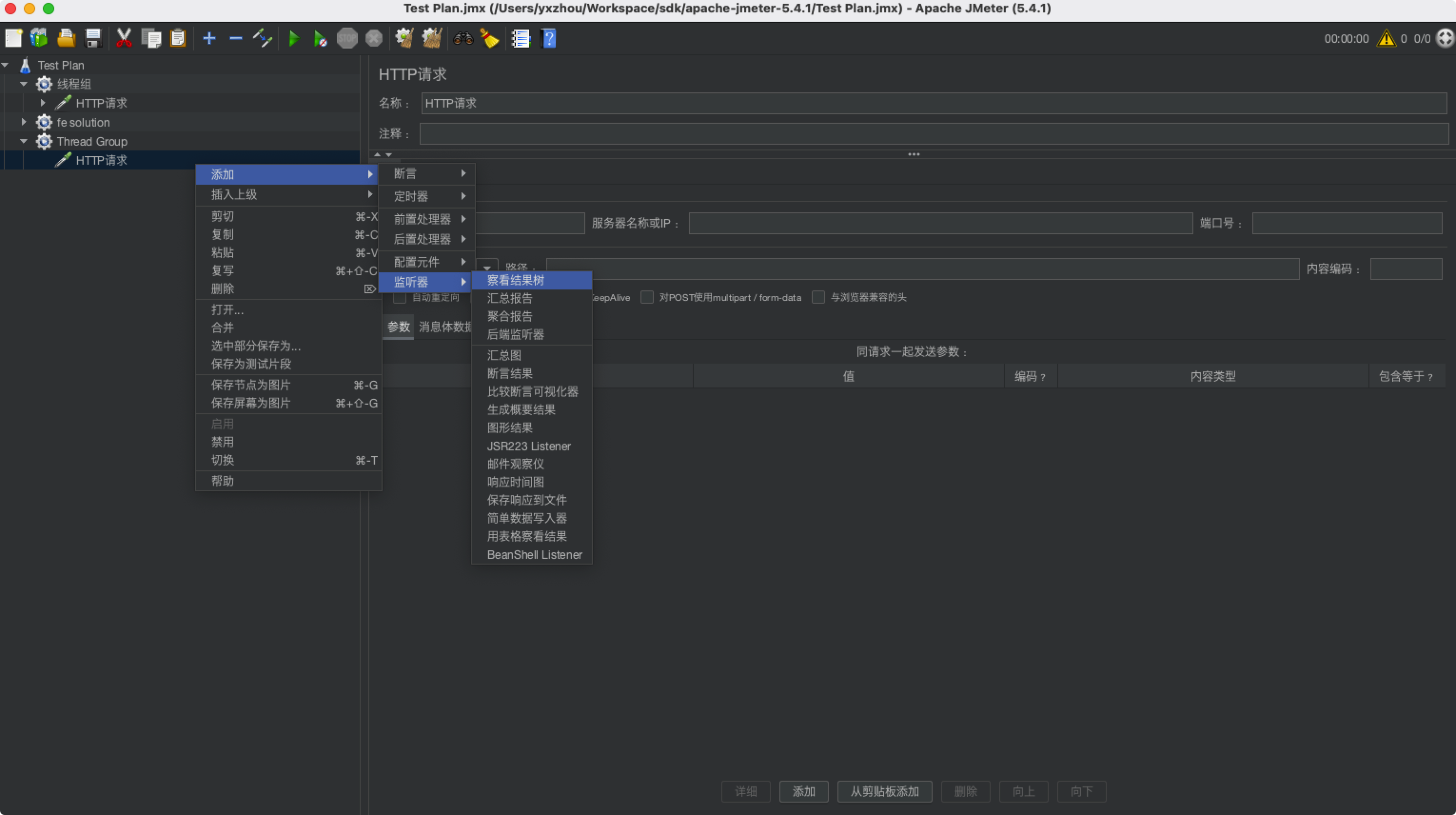Screen dimensions: 1456x815
Task: Toggle the 与浏览器兼容的头 checkbox
Action: (818, 298)
